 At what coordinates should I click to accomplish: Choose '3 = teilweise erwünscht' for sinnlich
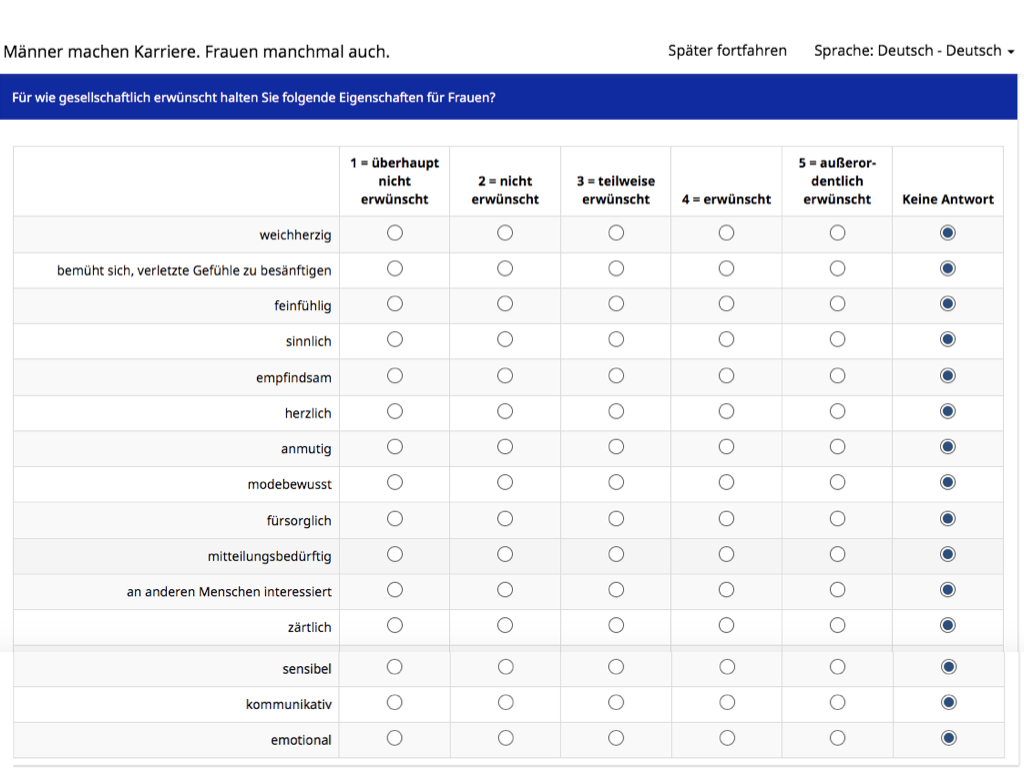click(616, 340)
